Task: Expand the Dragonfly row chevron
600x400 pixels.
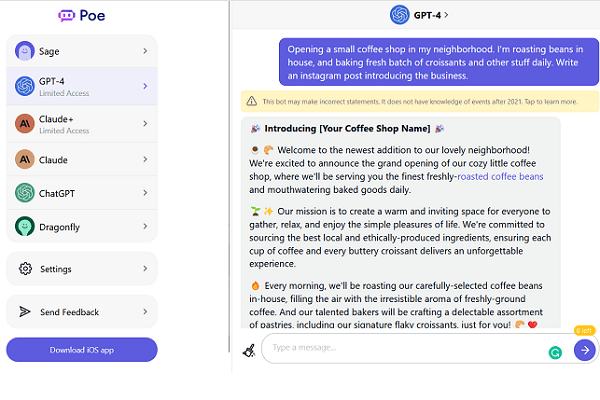Action: pyautogui.click(x=145, y=226)
